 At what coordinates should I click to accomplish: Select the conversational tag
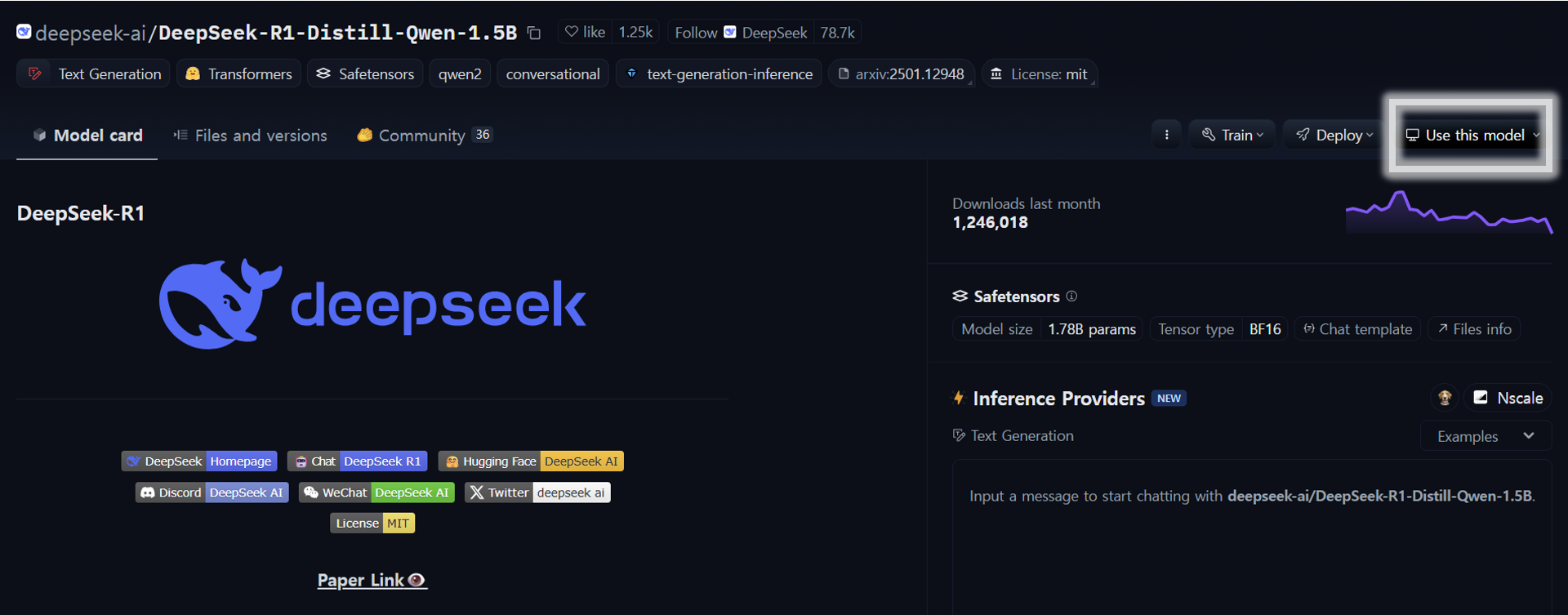click(553, 74)
